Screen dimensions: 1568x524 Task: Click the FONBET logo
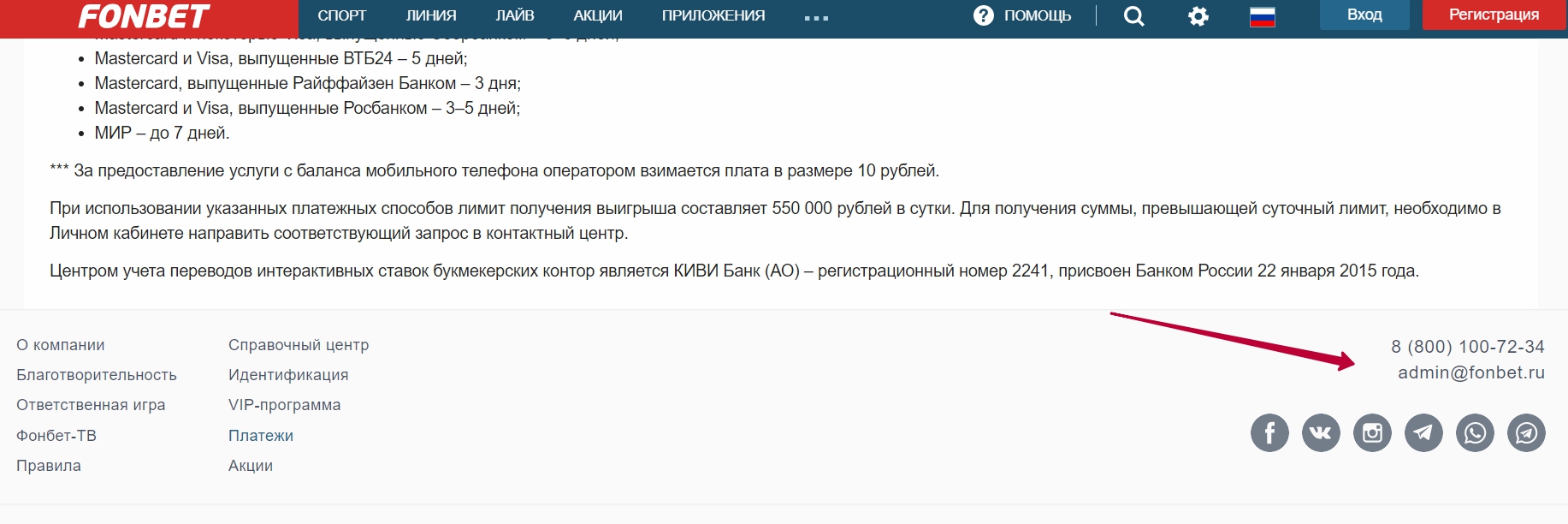[x=144, y=15]
